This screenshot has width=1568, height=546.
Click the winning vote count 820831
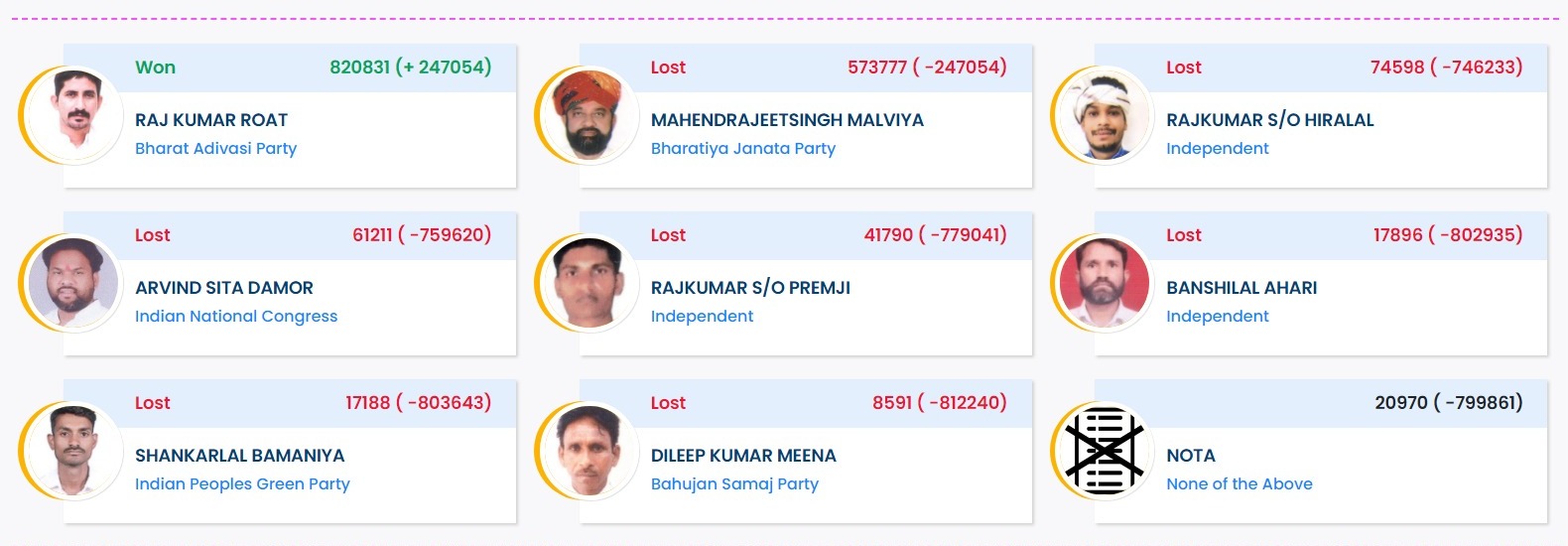(359, 68)
